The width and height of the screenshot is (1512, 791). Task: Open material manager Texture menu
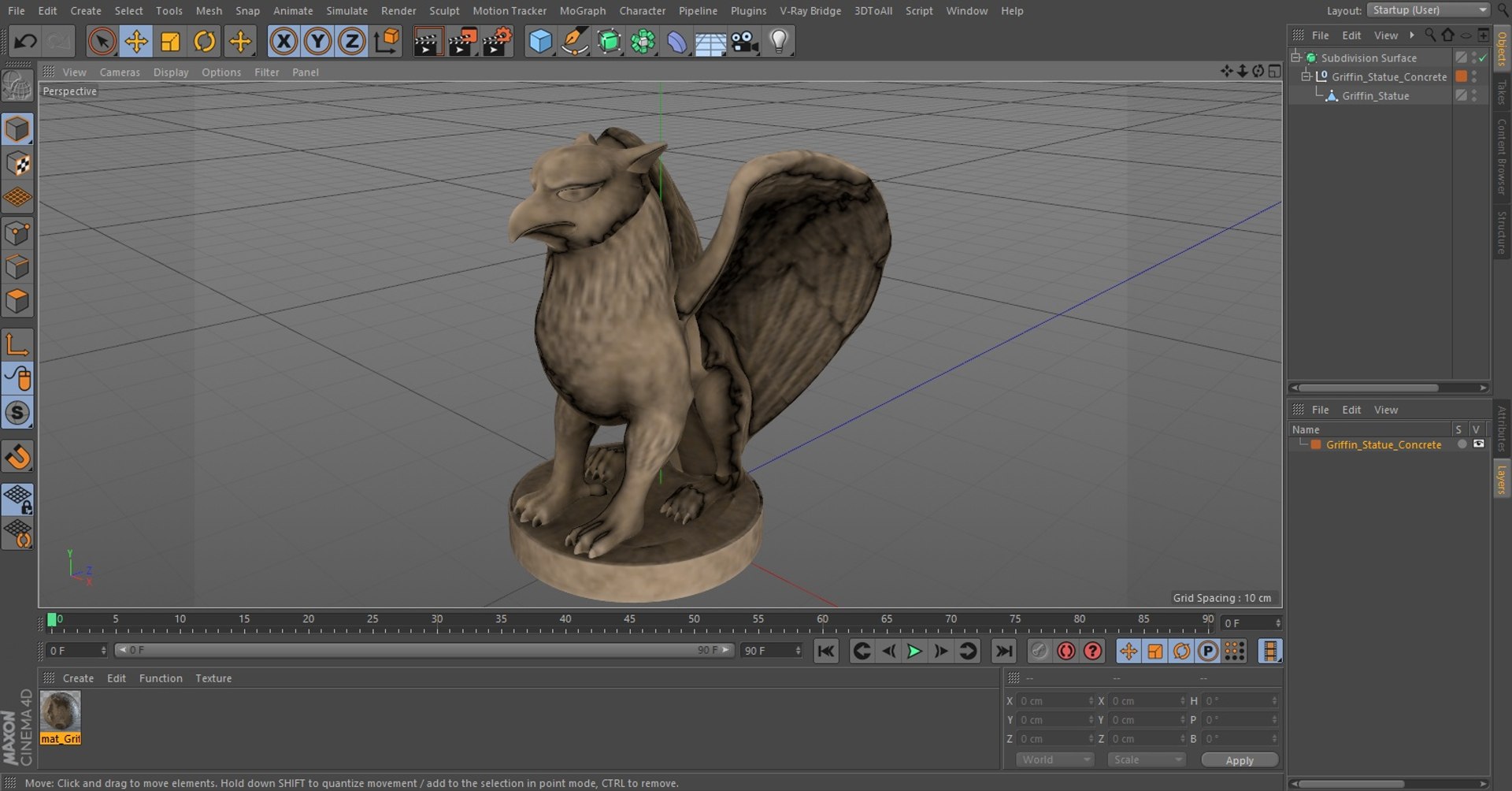tap(213, 678)
